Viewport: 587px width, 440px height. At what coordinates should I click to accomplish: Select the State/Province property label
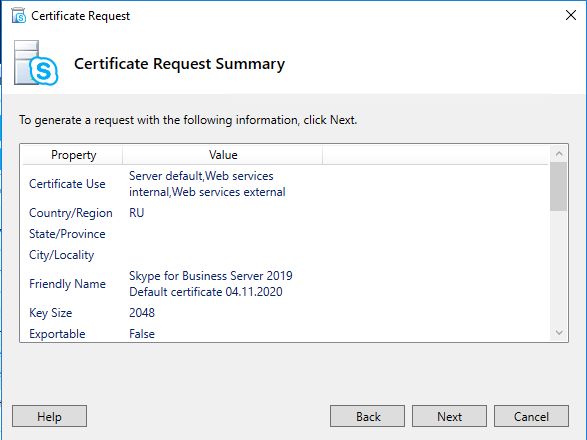tap(67, 234)
